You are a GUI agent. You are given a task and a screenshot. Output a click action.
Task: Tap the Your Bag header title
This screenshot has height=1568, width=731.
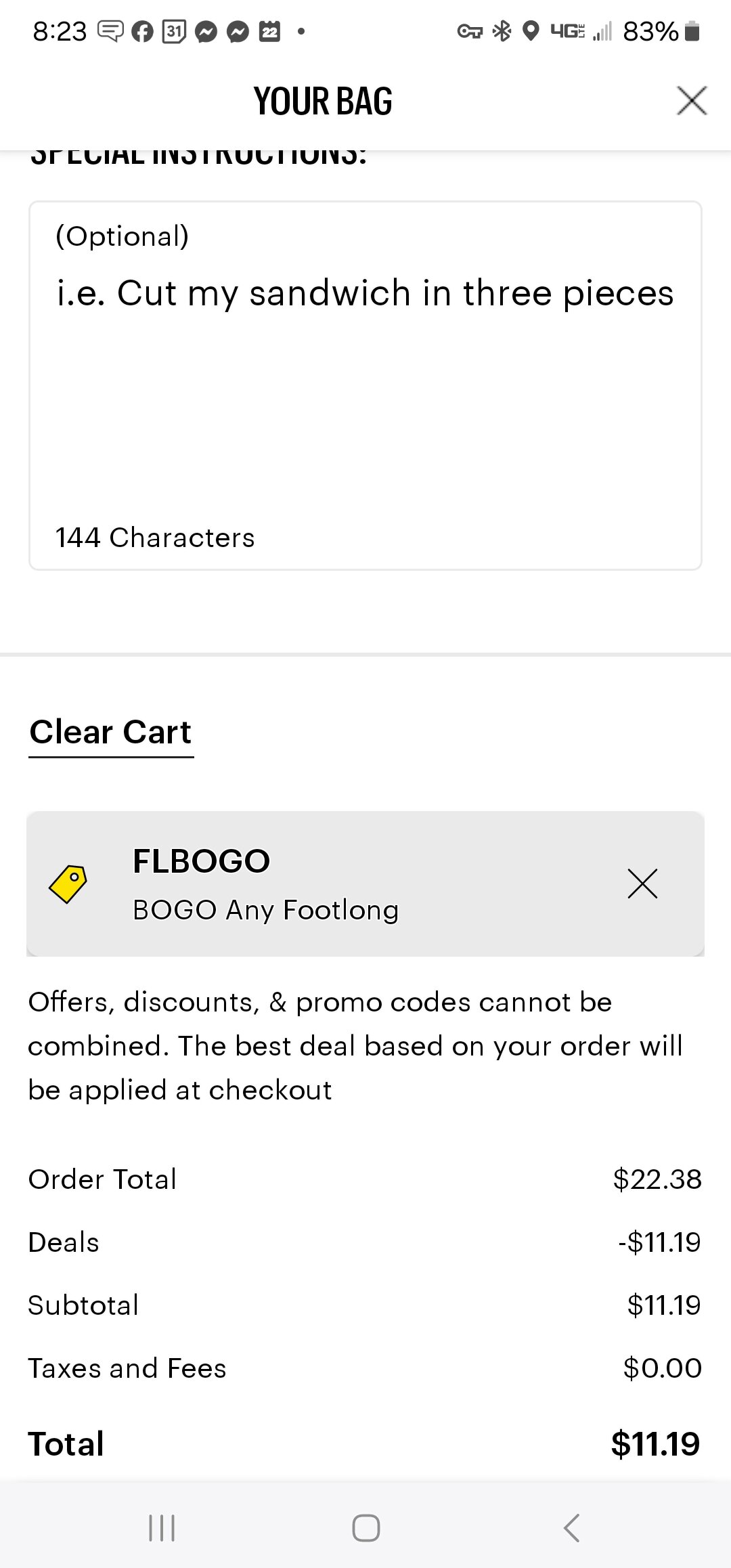pyautogui.click(x=323, y=102)
